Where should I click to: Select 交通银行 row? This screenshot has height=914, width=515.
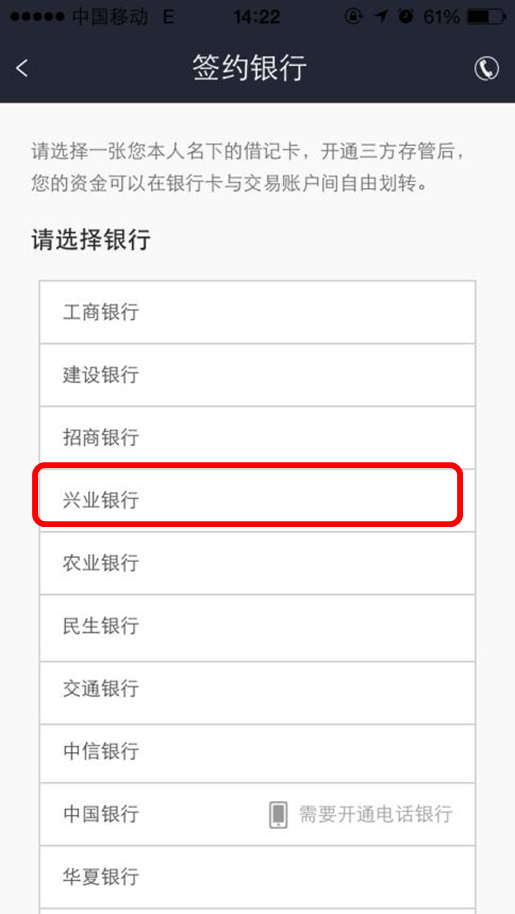[258, 689]
